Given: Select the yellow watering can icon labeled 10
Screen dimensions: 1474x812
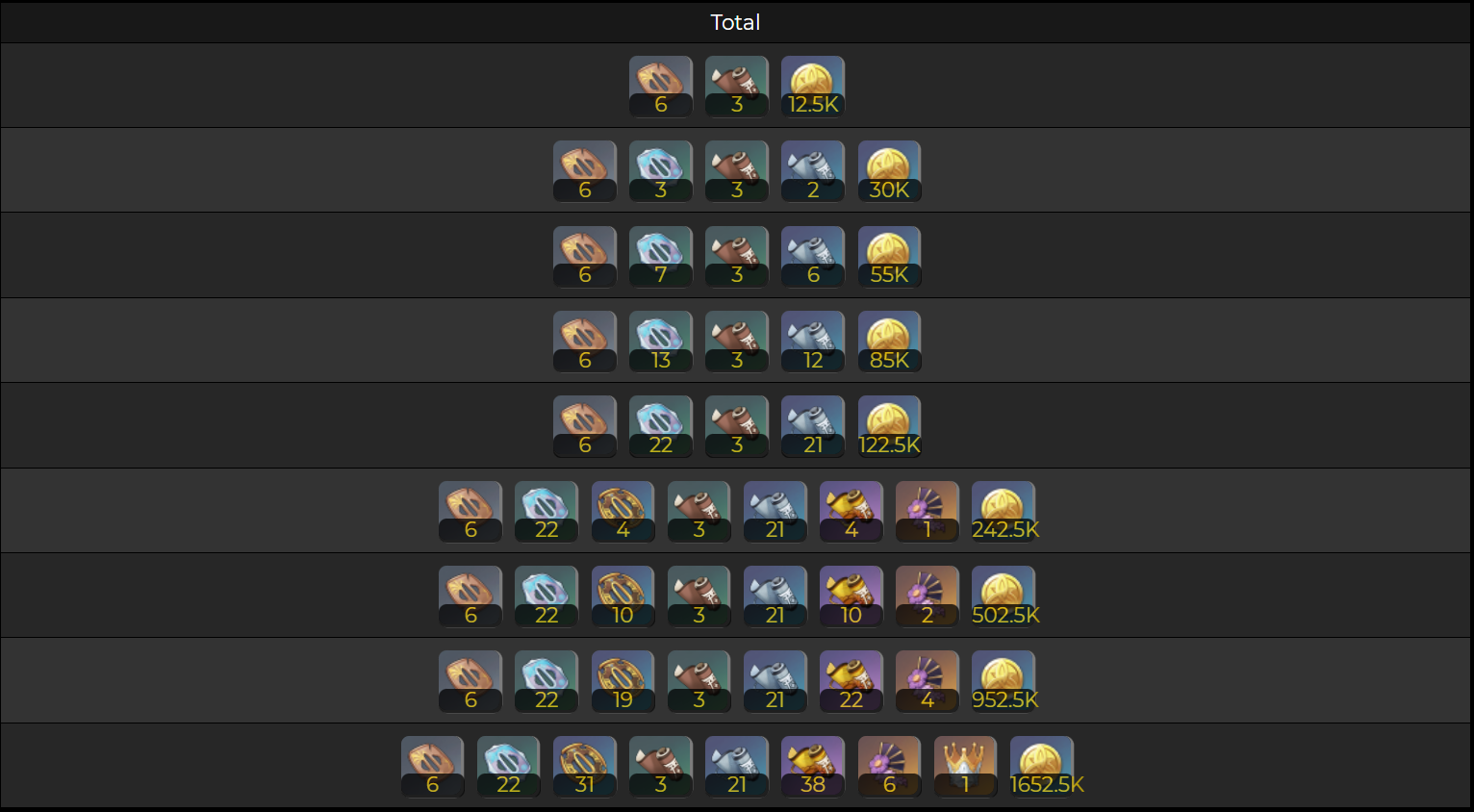Looking at the screenshot, I should point(851,596).
